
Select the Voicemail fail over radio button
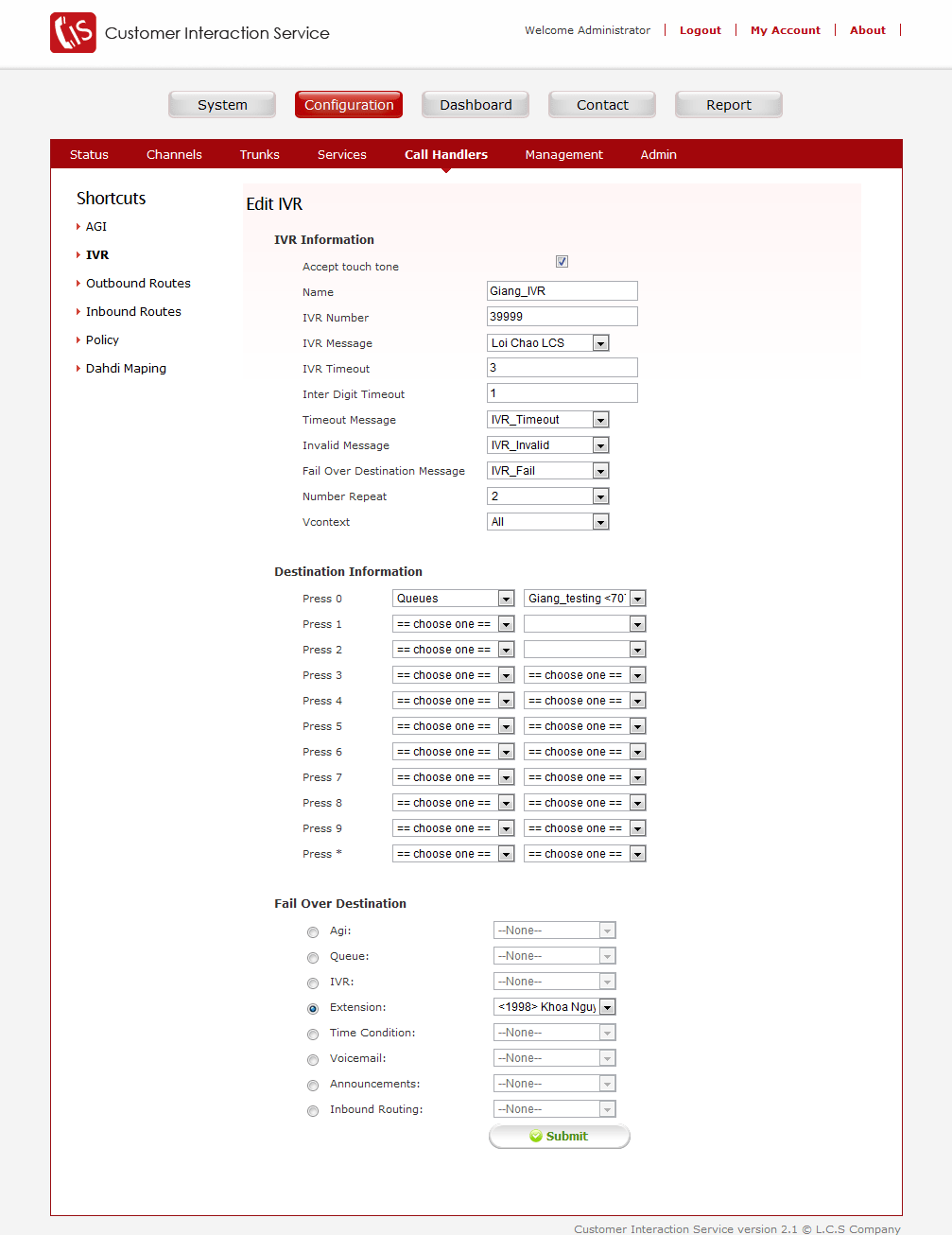click(313, 1060)
